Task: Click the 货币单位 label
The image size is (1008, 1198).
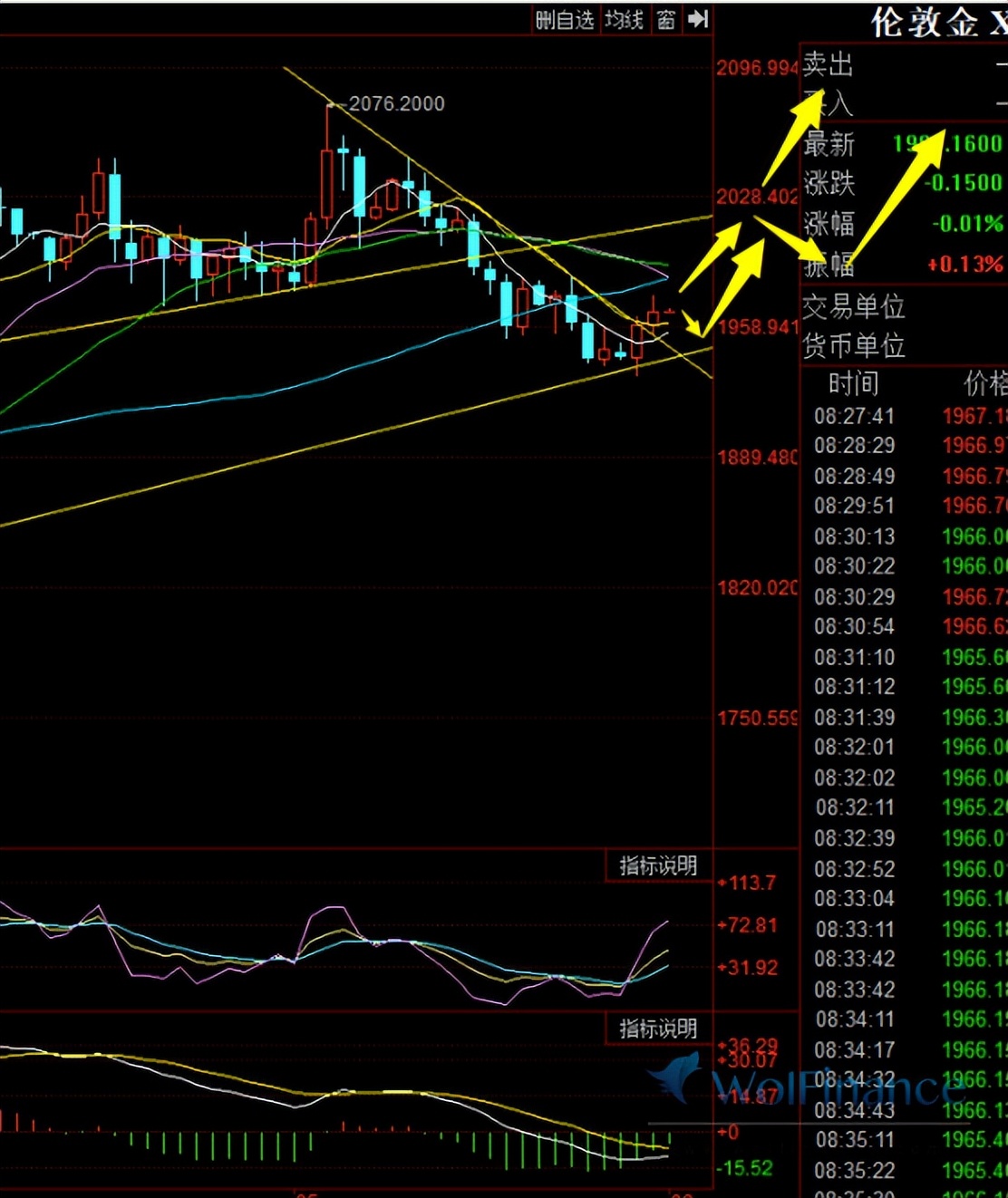Action: click(853, 345)
